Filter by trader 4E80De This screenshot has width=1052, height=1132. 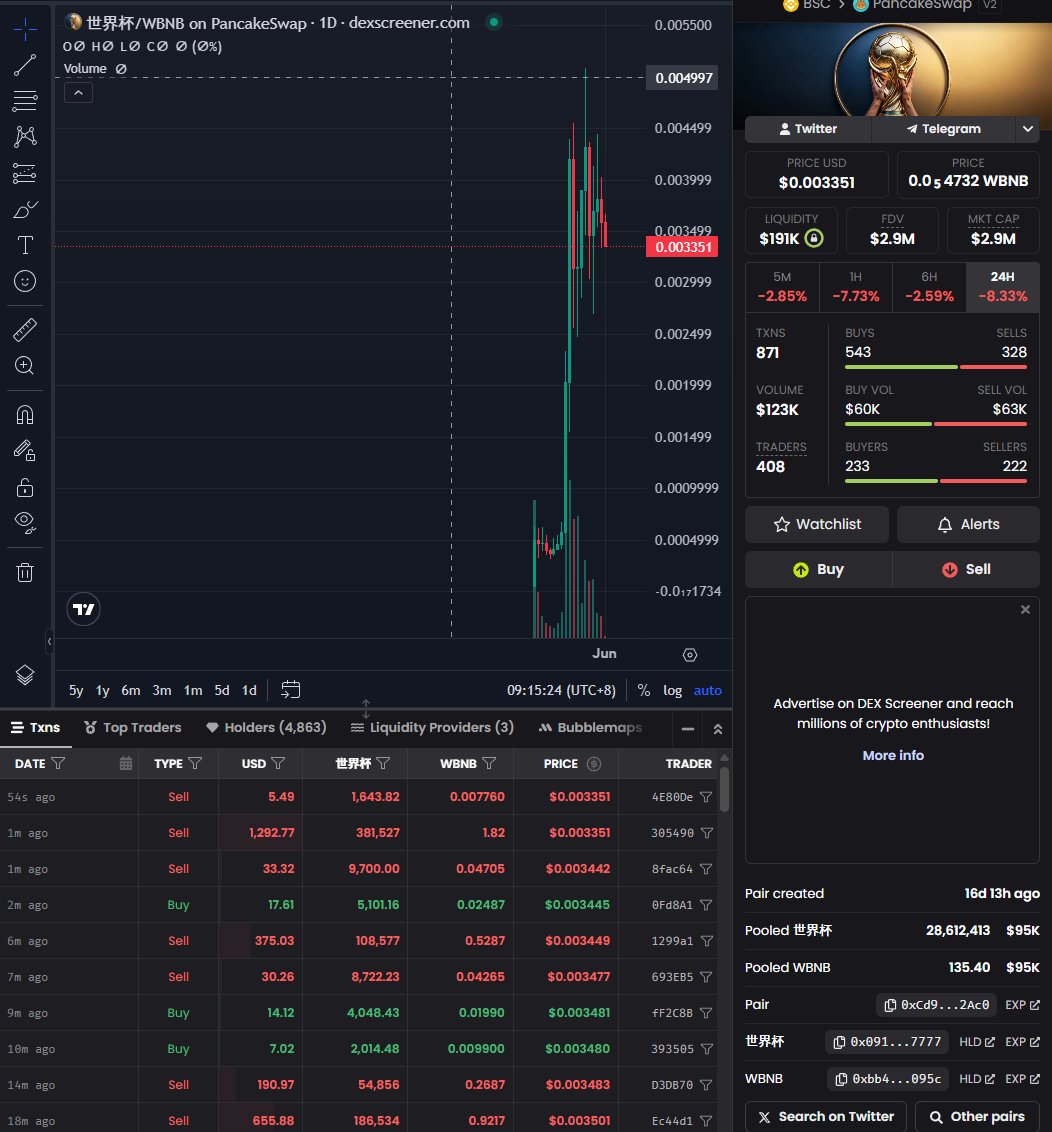(706, 797)
